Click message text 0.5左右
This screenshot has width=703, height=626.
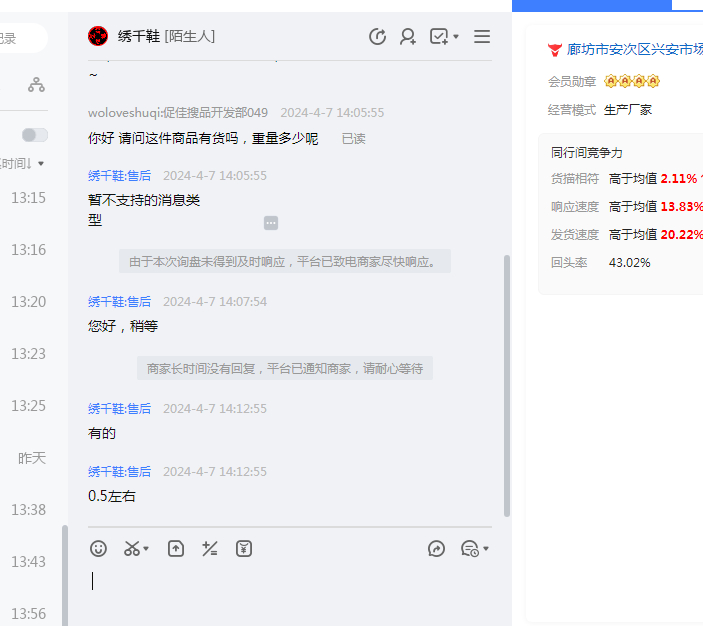click(112, 496)
